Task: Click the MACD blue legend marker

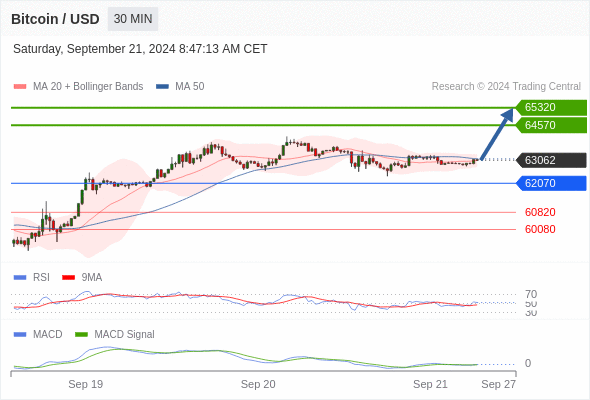Action: (20, 335)
